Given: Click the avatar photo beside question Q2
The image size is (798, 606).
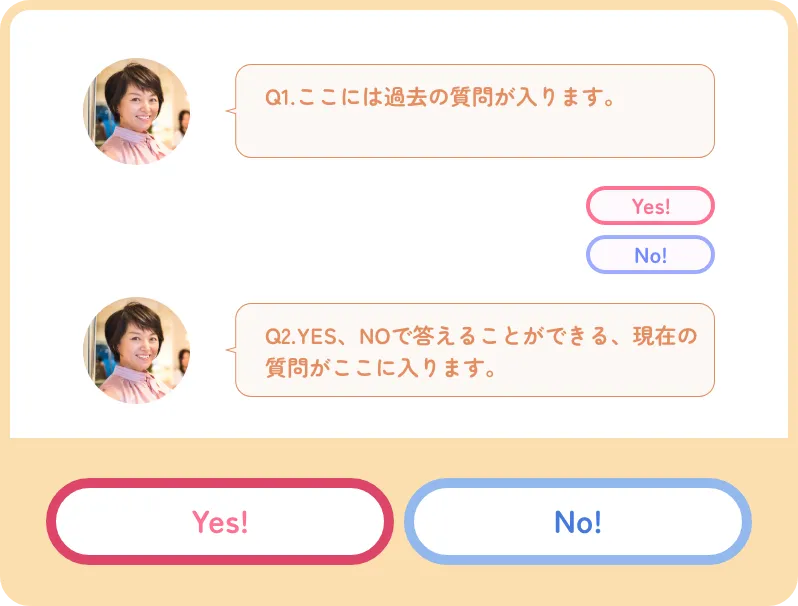Looking at the screenshot, I should [136, 350].
